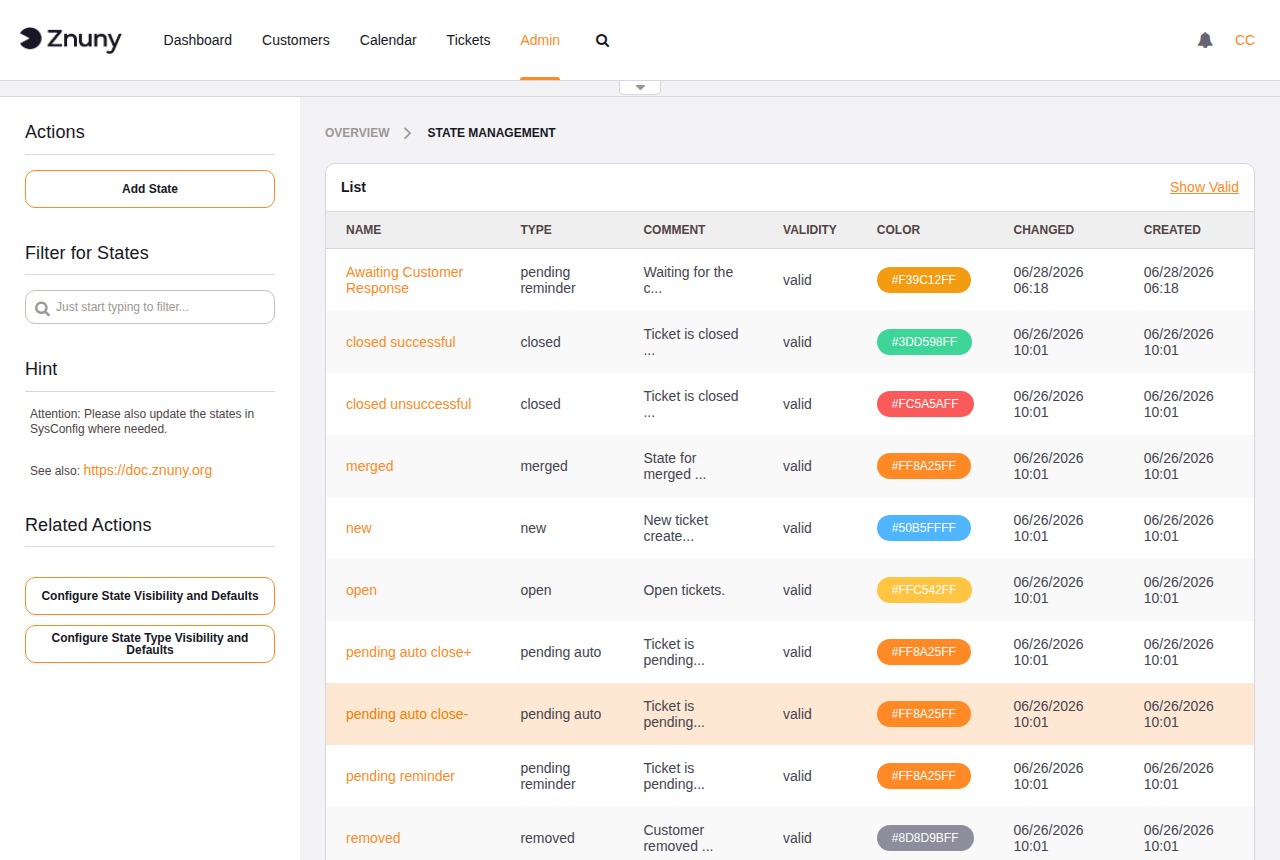Click the #FC5A5AFF color badge
Image resolution: width=1280 pixels, height=860 pixels.
pos(925,404)
